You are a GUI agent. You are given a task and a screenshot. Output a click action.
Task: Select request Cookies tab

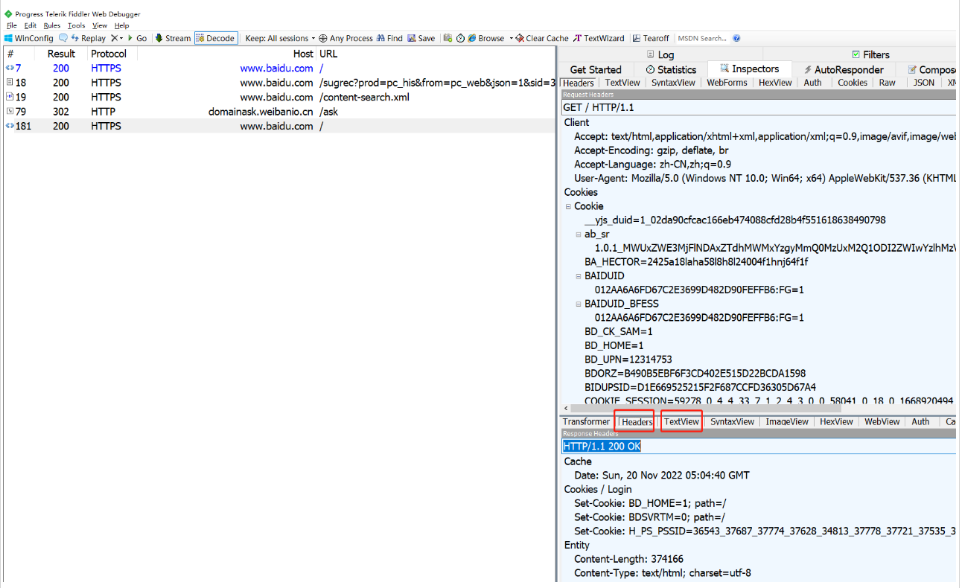pyautogui.click(x=852, y=83)
